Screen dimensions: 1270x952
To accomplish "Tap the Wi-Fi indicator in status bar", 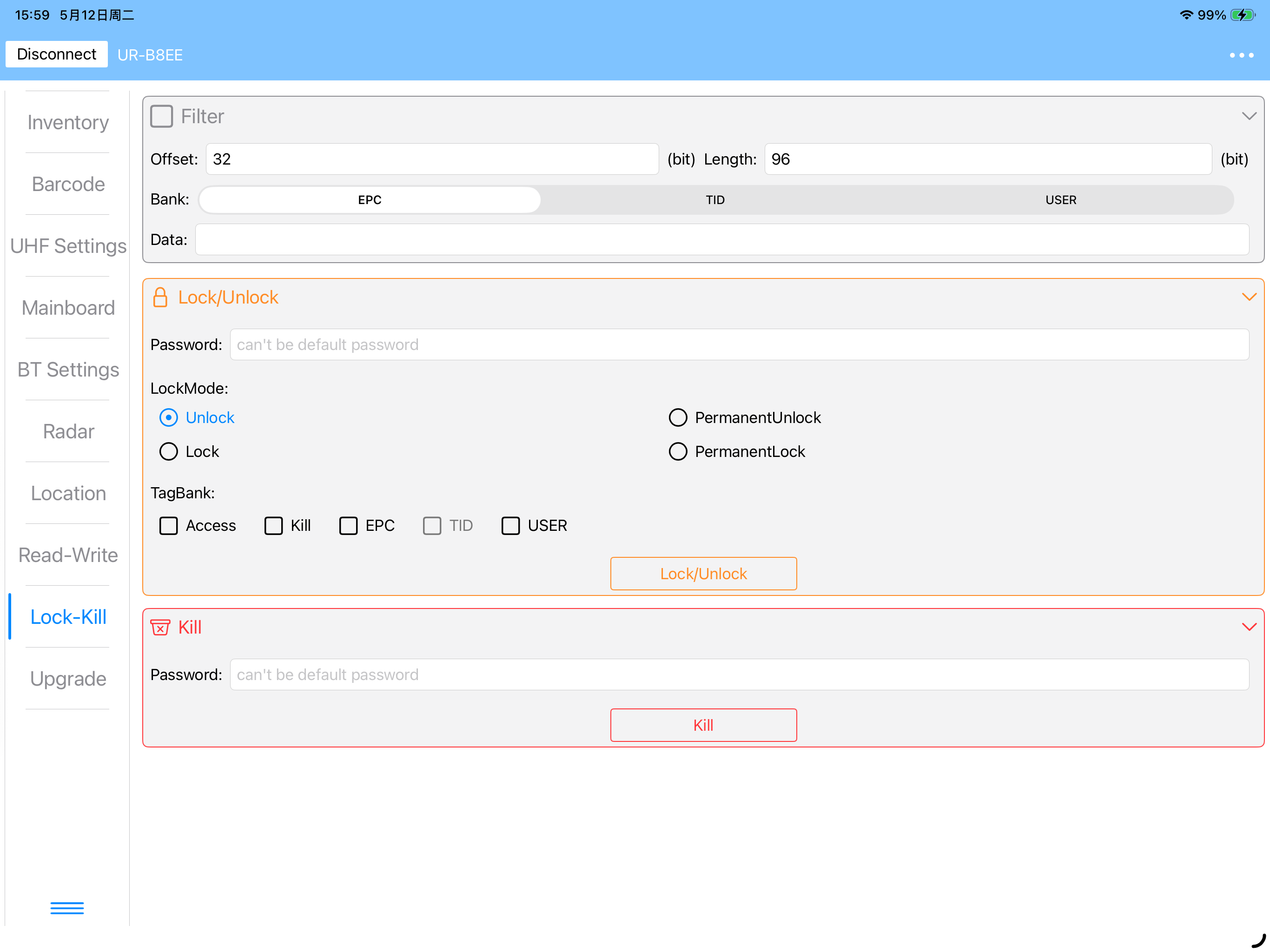I will [1186, 15].
